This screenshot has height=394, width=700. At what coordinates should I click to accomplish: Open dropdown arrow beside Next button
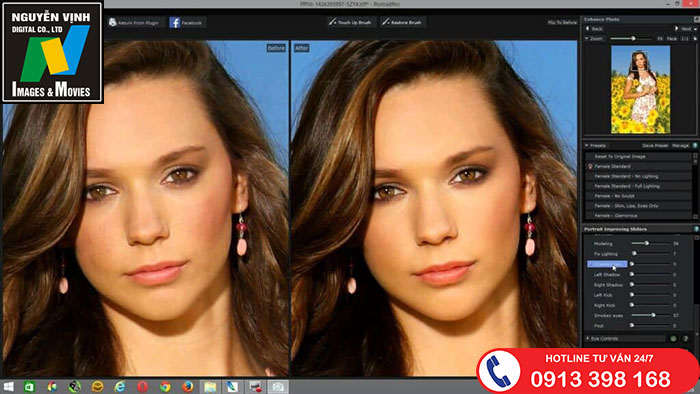695,29
